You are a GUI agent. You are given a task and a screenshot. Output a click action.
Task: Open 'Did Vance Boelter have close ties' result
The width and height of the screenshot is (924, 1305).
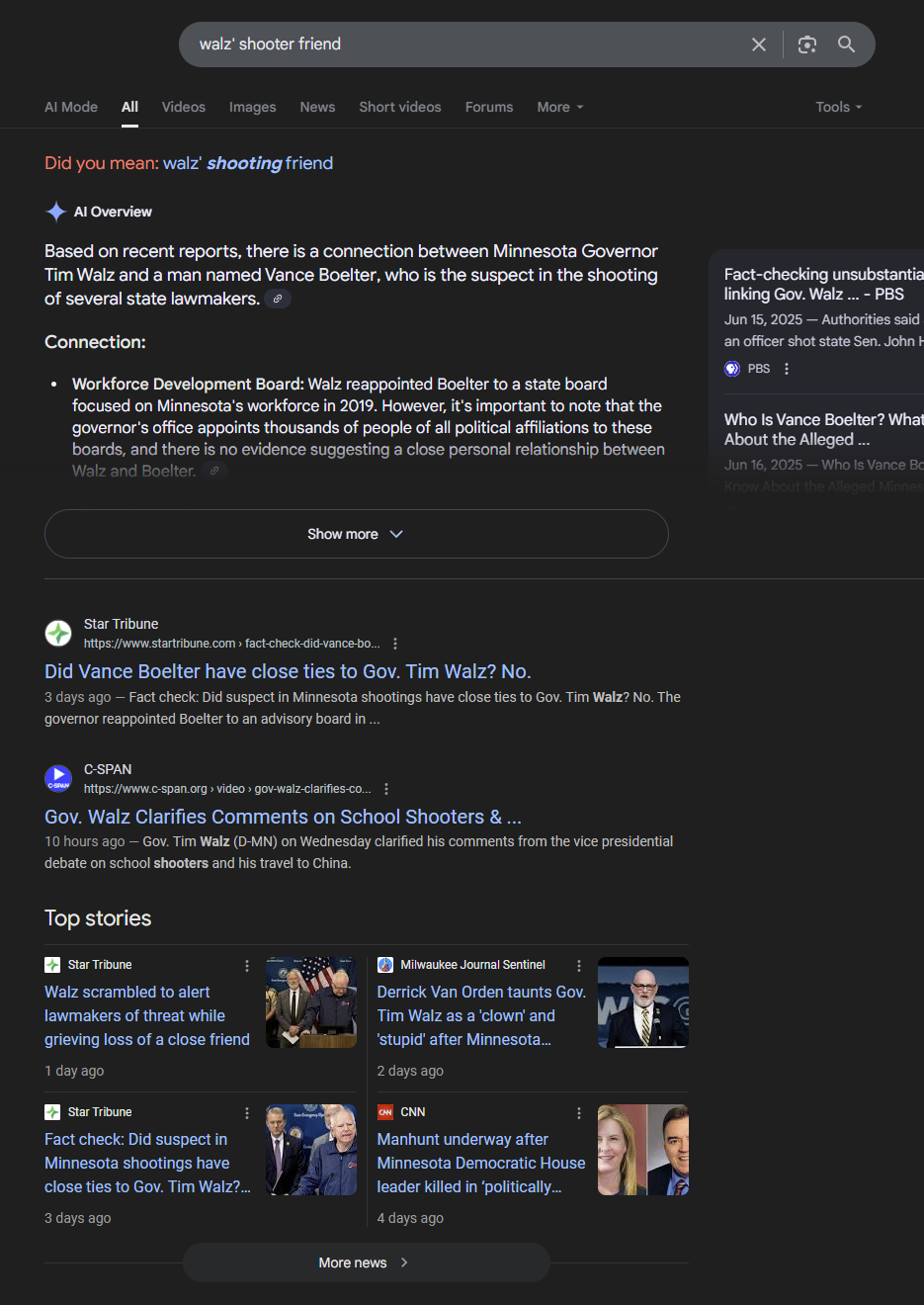coord(288,671)
